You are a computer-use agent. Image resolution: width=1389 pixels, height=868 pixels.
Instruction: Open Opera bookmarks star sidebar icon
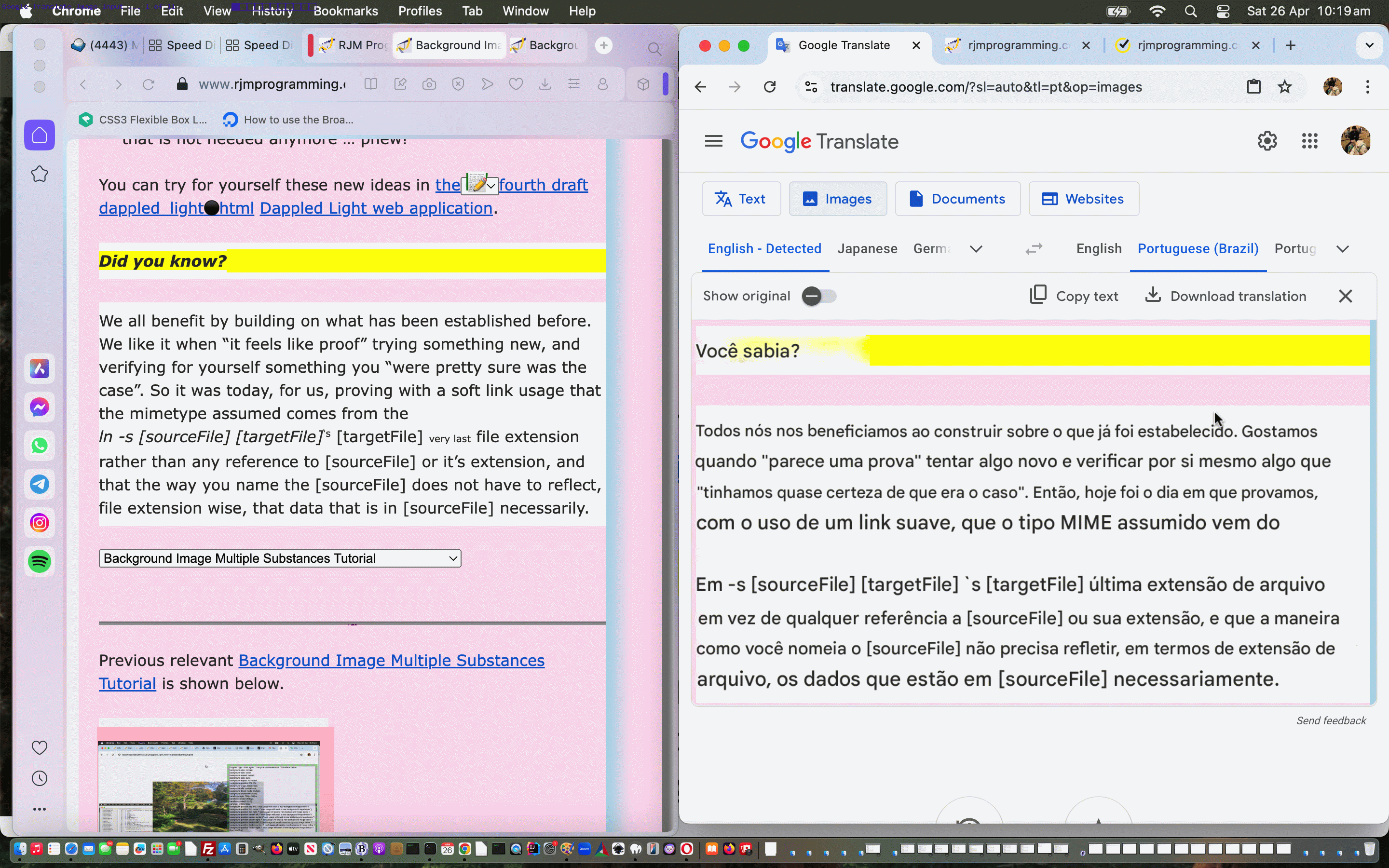[x=40, y=174]
